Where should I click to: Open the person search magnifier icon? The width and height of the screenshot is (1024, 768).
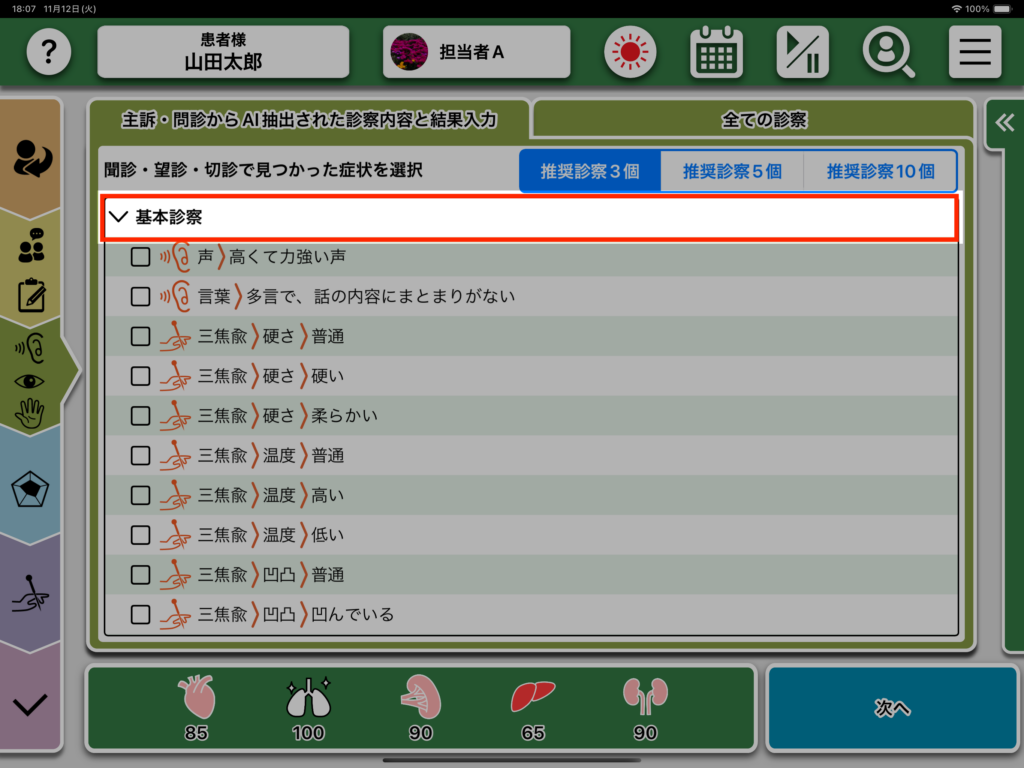coord(888,52)
